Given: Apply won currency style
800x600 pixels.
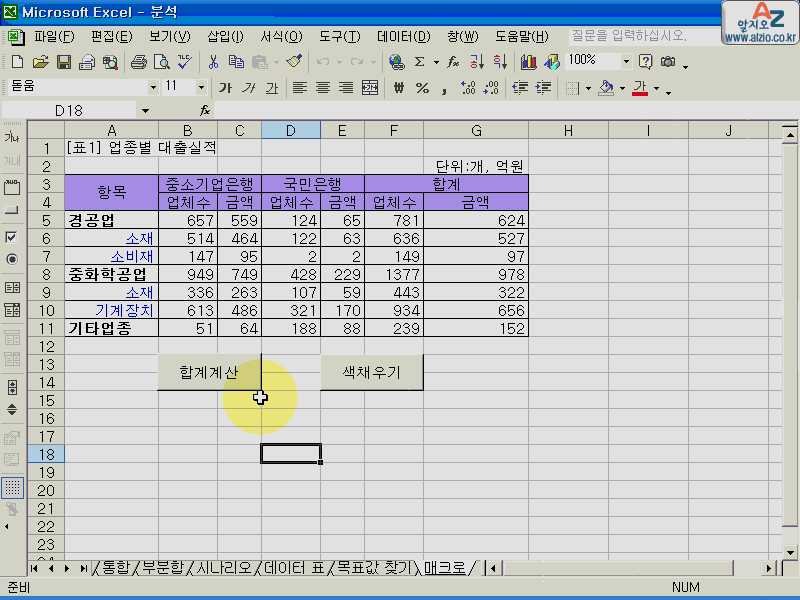Looking at the screenshot, I should click(x=399, y=88).
